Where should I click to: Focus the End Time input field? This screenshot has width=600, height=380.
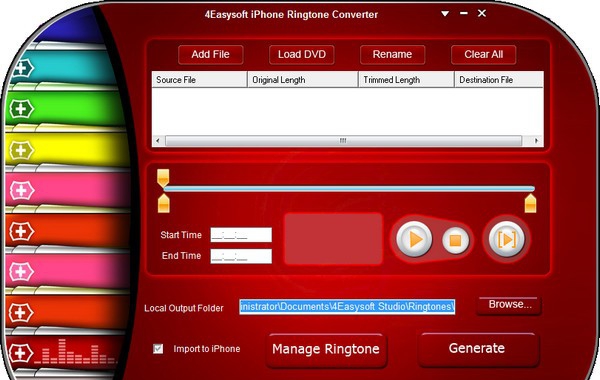pyautogui.click(x=241, y=256)
